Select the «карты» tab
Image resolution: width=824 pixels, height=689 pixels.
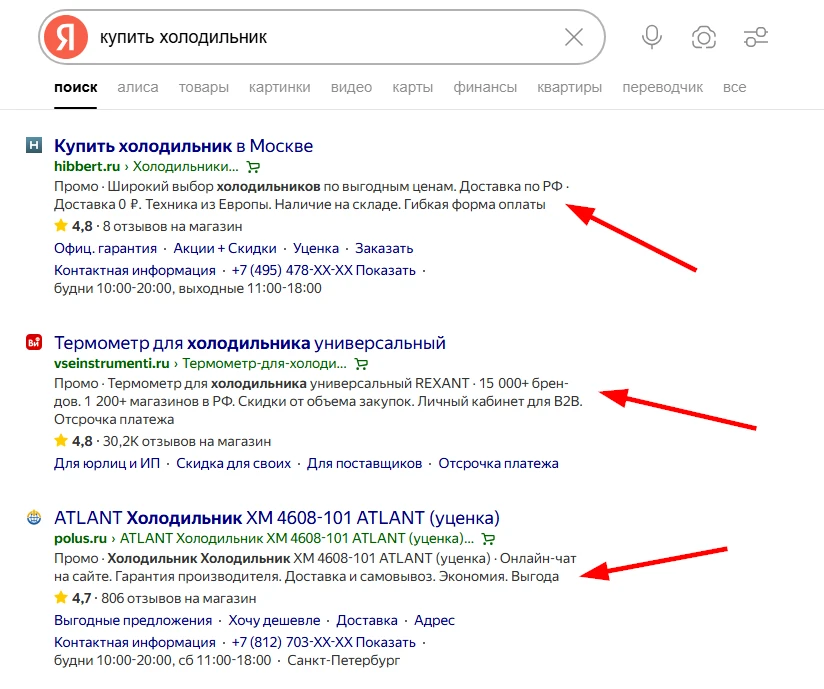(x=412, y=87)
